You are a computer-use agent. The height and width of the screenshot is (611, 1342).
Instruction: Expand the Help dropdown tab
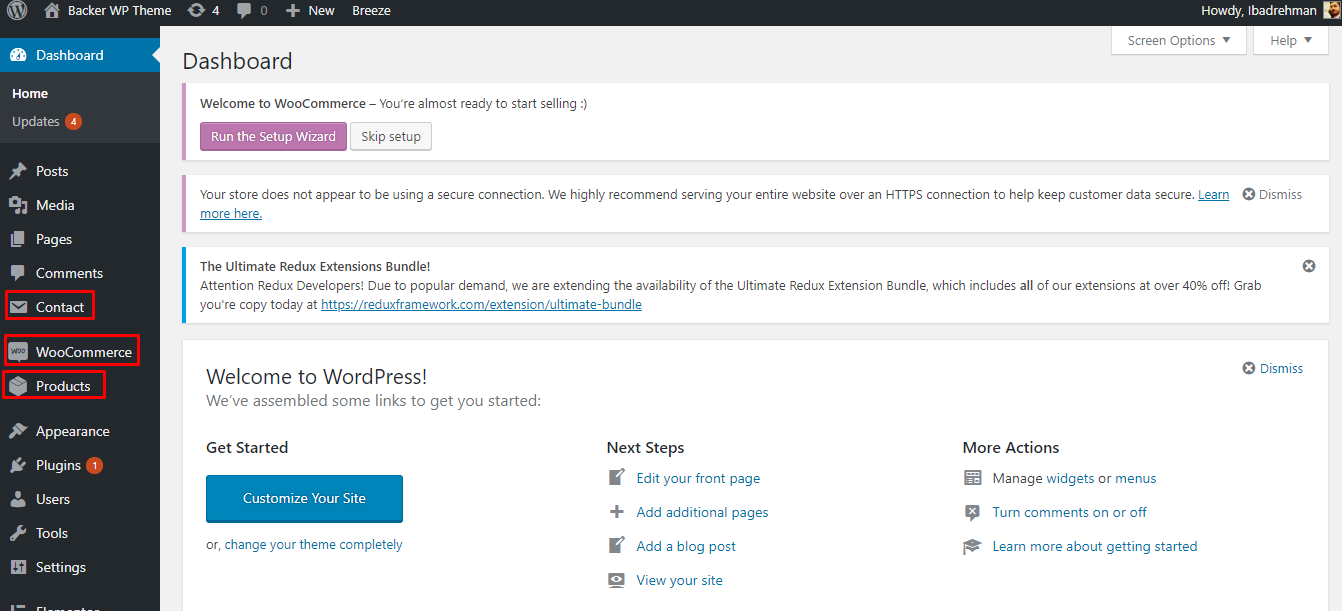click(1290, 41)
